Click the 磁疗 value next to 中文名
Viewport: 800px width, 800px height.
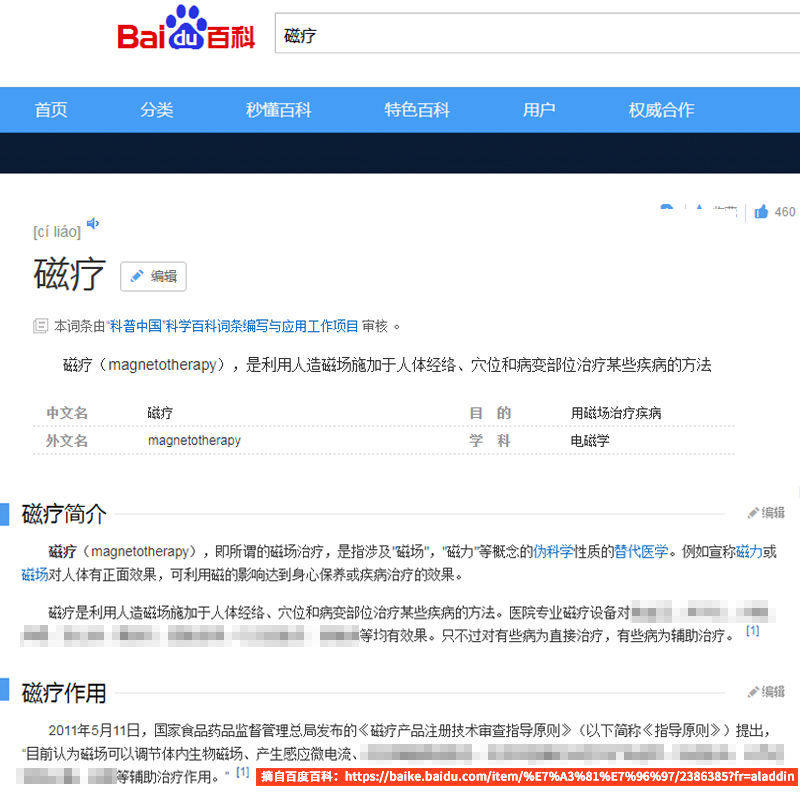(x=160, y=413)
